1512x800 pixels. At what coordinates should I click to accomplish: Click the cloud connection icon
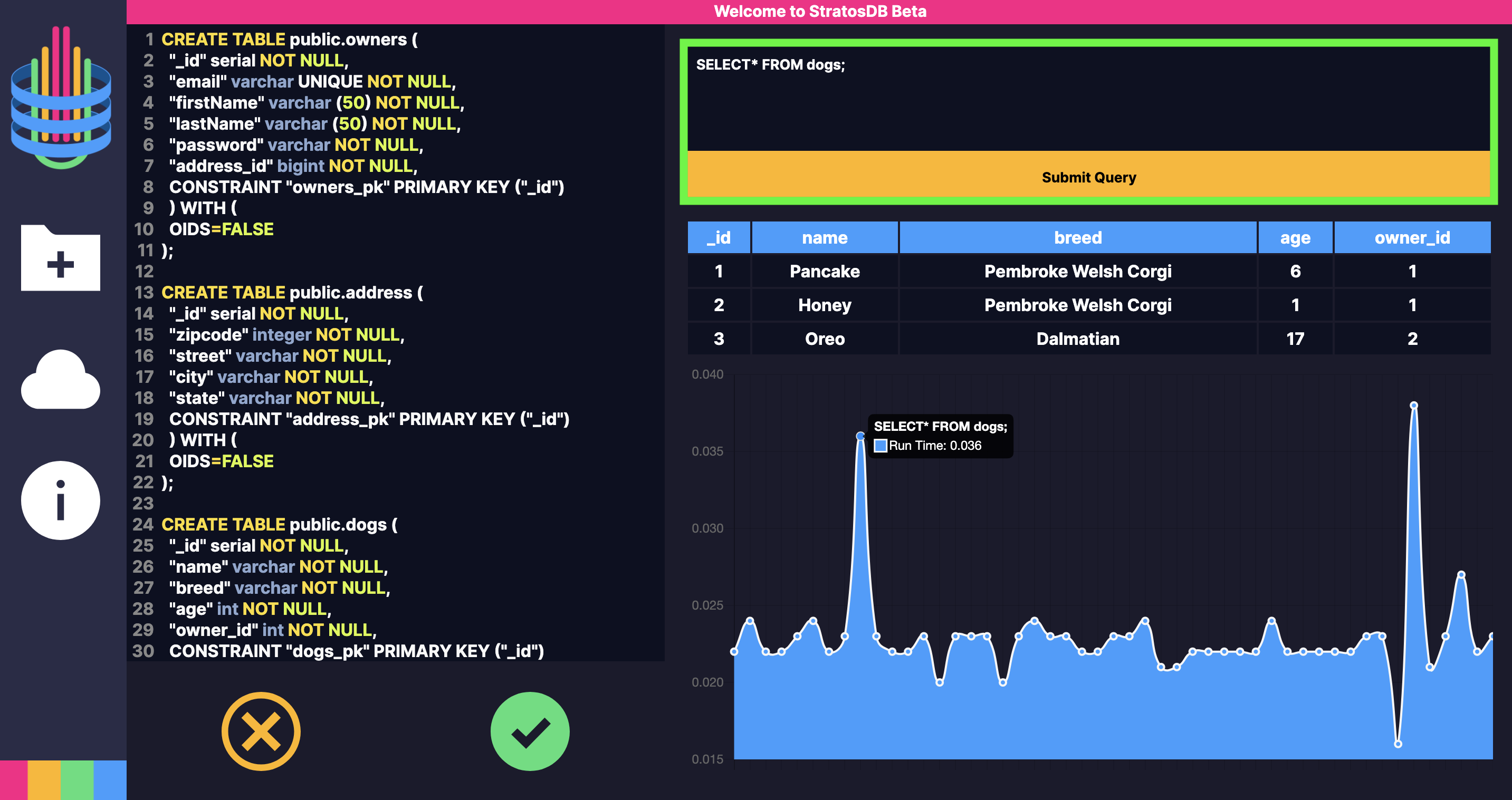tap(61, 380)
